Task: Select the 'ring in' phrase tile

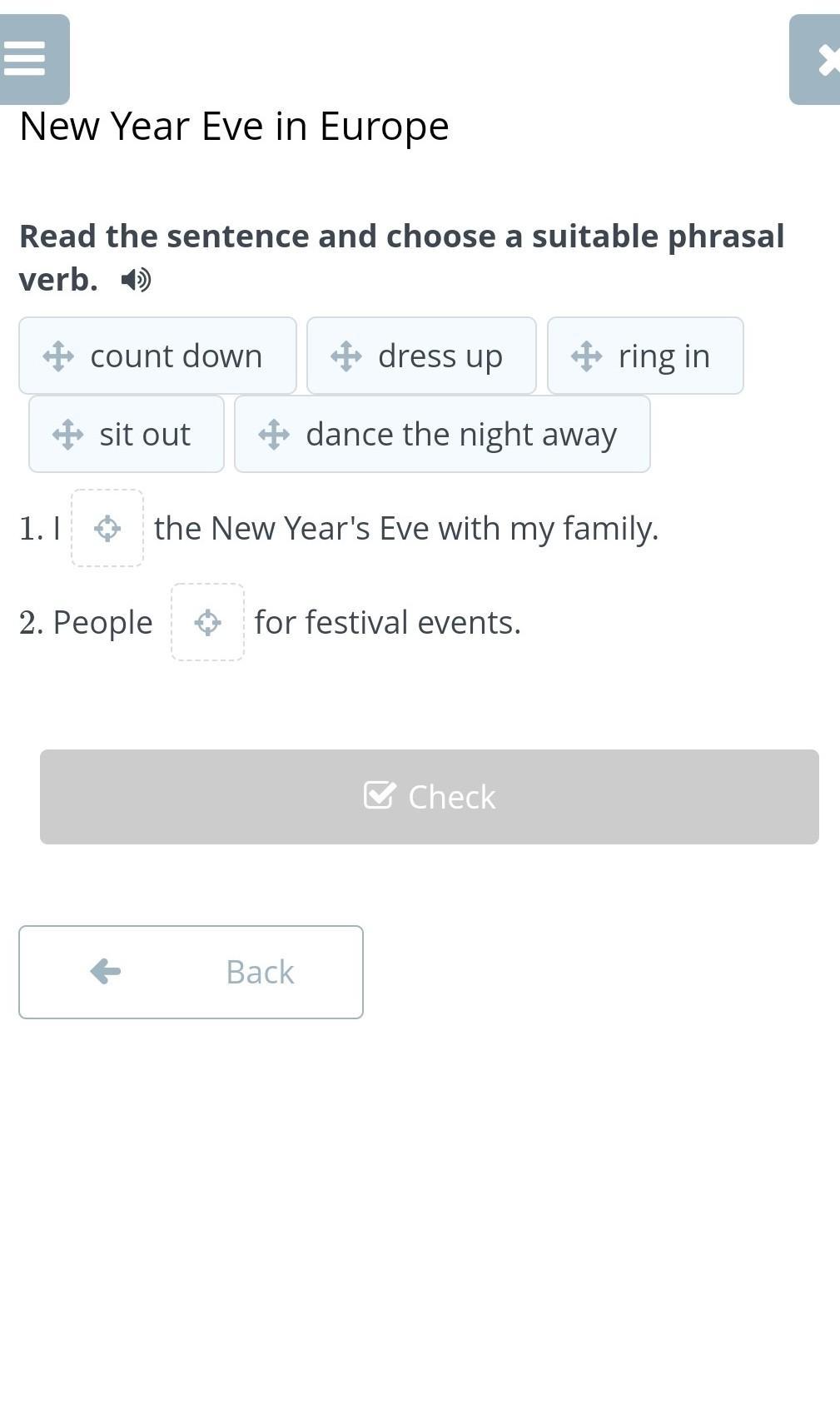Action: (x=645, y=356)
